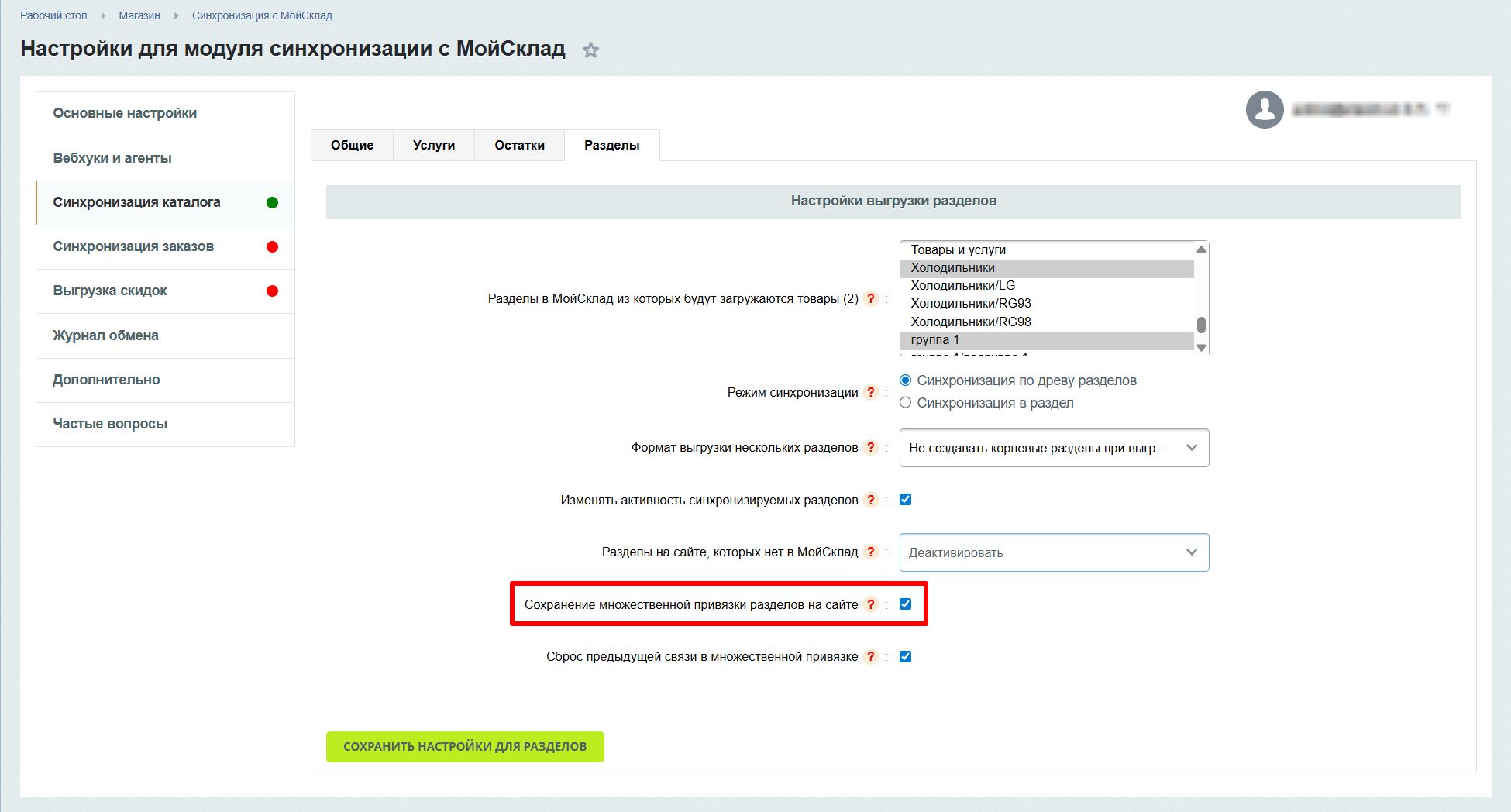This screenshot has height=812, width=1511.
Task: Toggle Сброс предыдущей связи checkbox
Action: pos(905,656)
